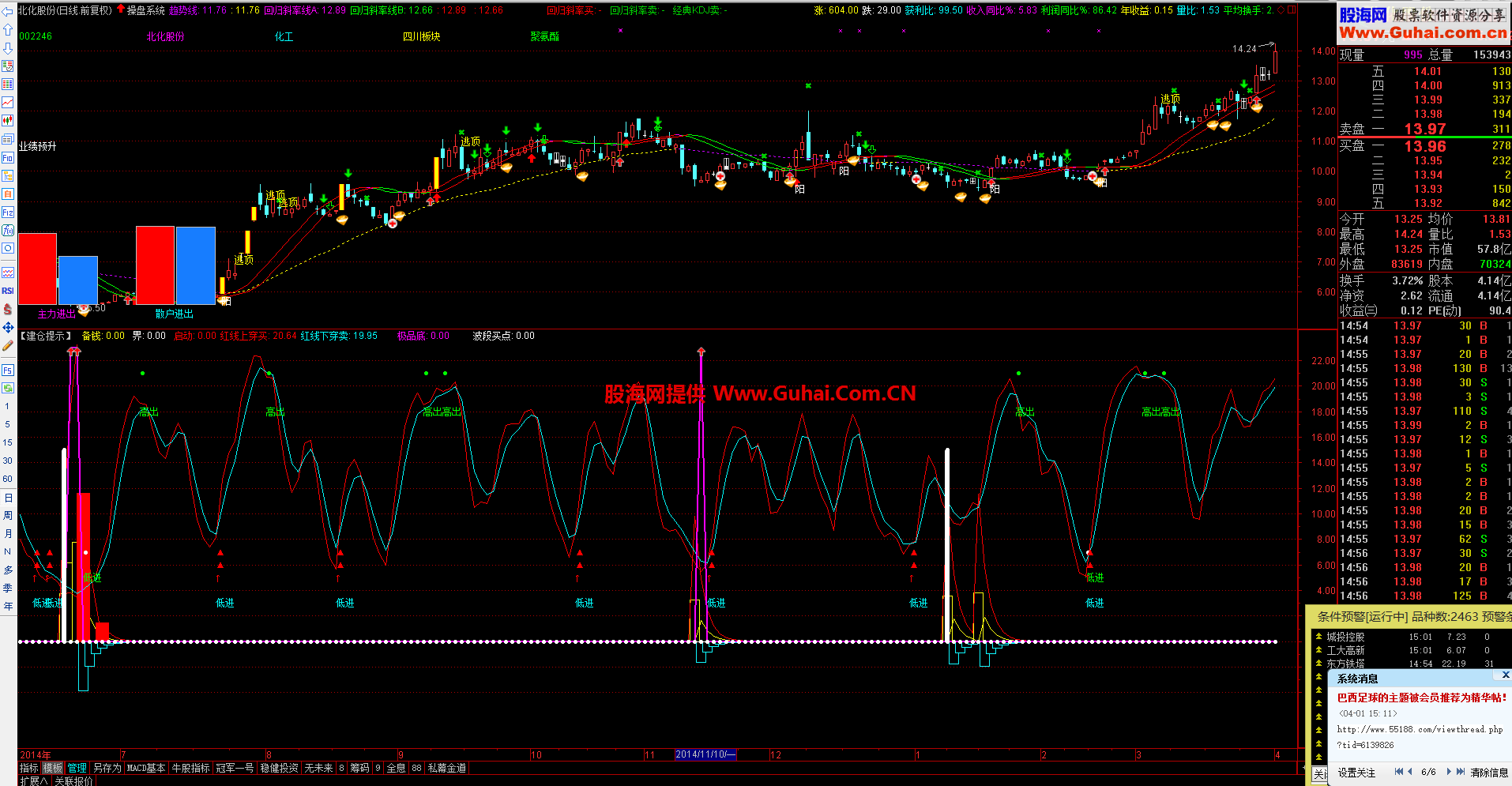The height and width of the screenshot is (786, 1512).
Task: Click 清除信息 to clear messages
Action: click(x=1489, y=773)
